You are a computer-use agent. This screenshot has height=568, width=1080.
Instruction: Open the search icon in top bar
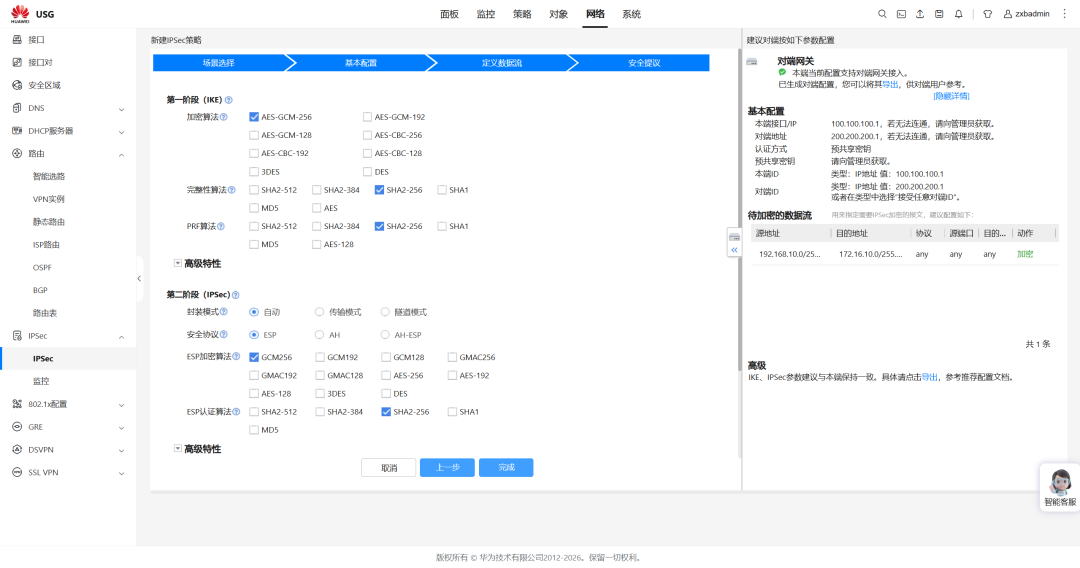(x=882, y=14)
